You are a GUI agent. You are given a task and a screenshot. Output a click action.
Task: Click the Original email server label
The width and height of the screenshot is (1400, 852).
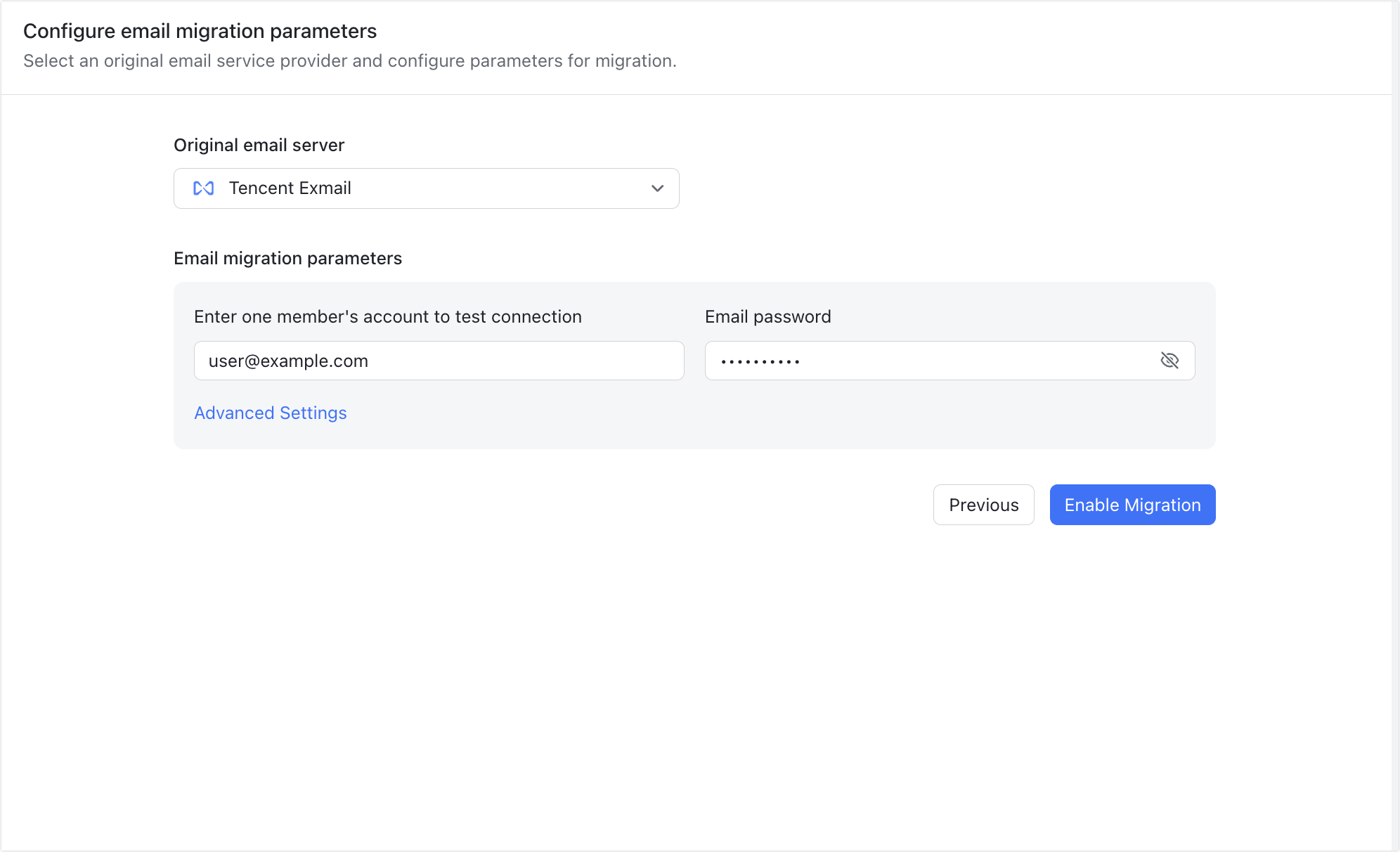pyautogui.click(x=259, y=146)
